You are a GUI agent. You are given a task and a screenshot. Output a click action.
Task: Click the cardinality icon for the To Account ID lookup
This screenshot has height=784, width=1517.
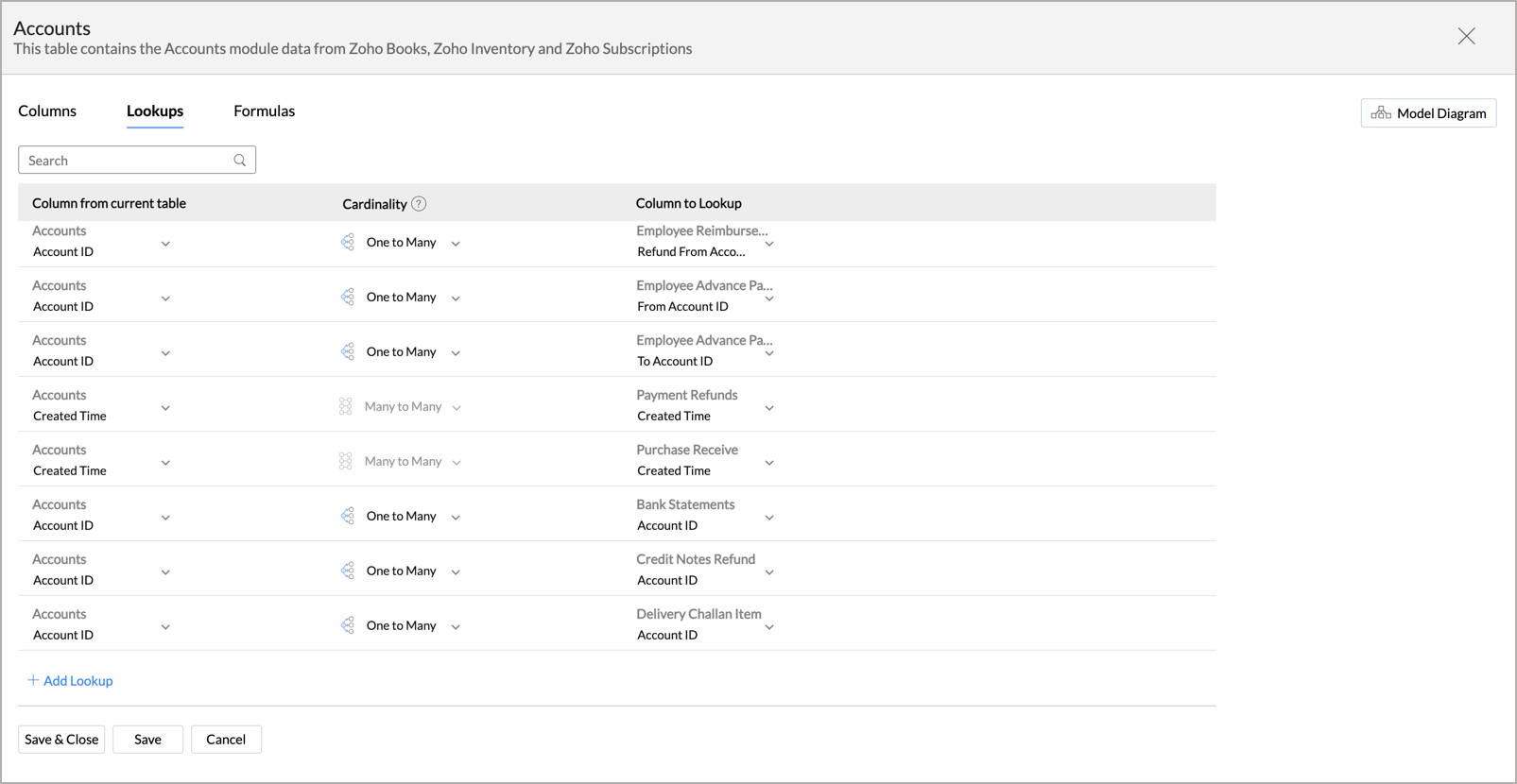coord(348,351)
